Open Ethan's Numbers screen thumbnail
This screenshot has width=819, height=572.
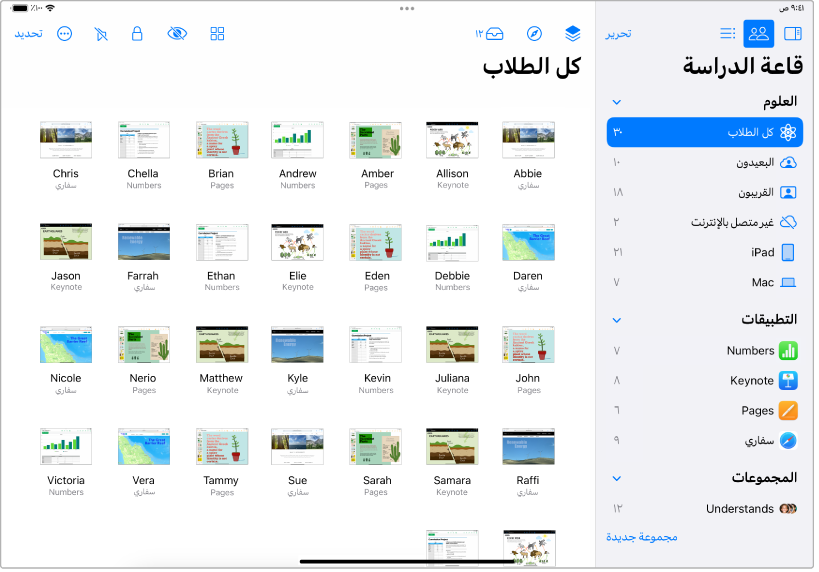(x=222, y=242)
